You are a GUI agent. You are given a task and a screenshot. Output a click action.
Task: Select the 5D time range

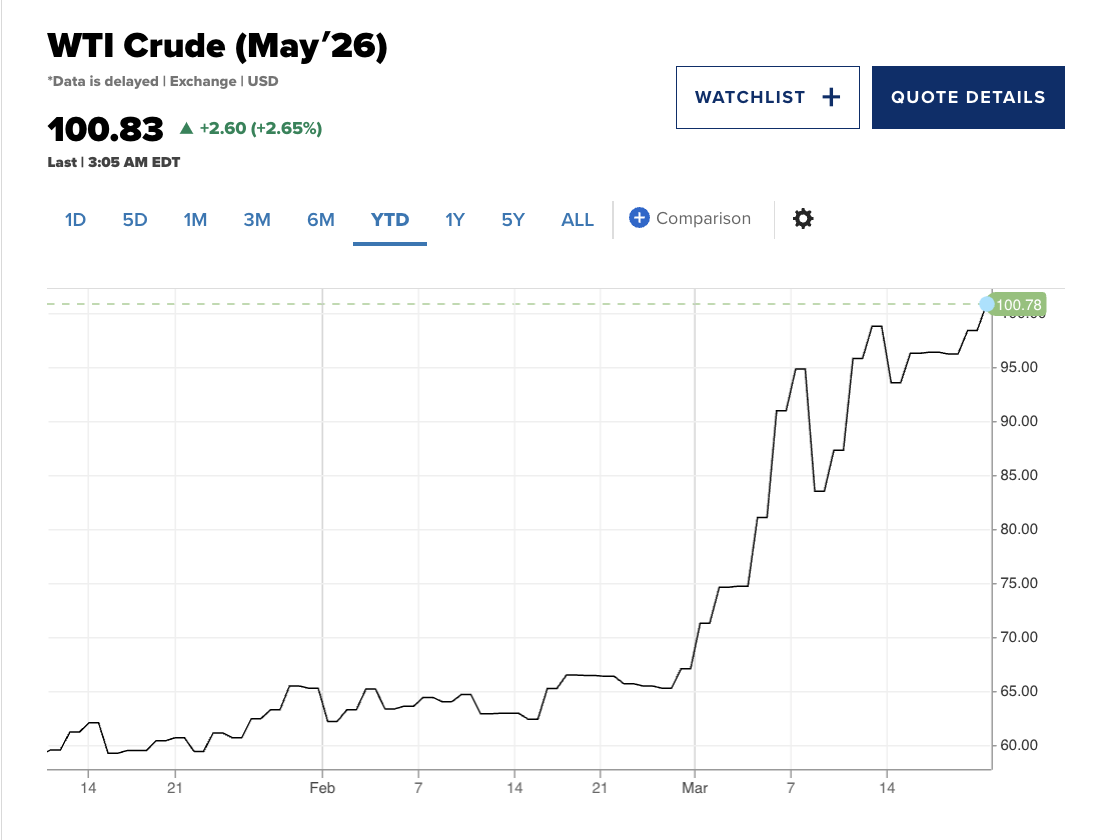click(135, 220)
